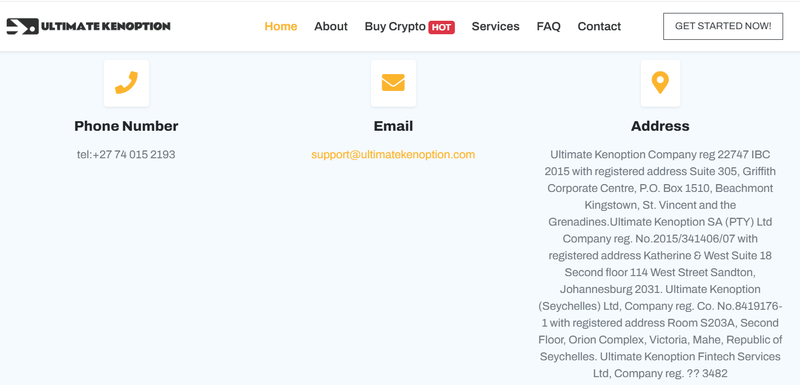Screen dimensions: 800x385
Task: Click the Phone Number heading
Action: [126, 126]
